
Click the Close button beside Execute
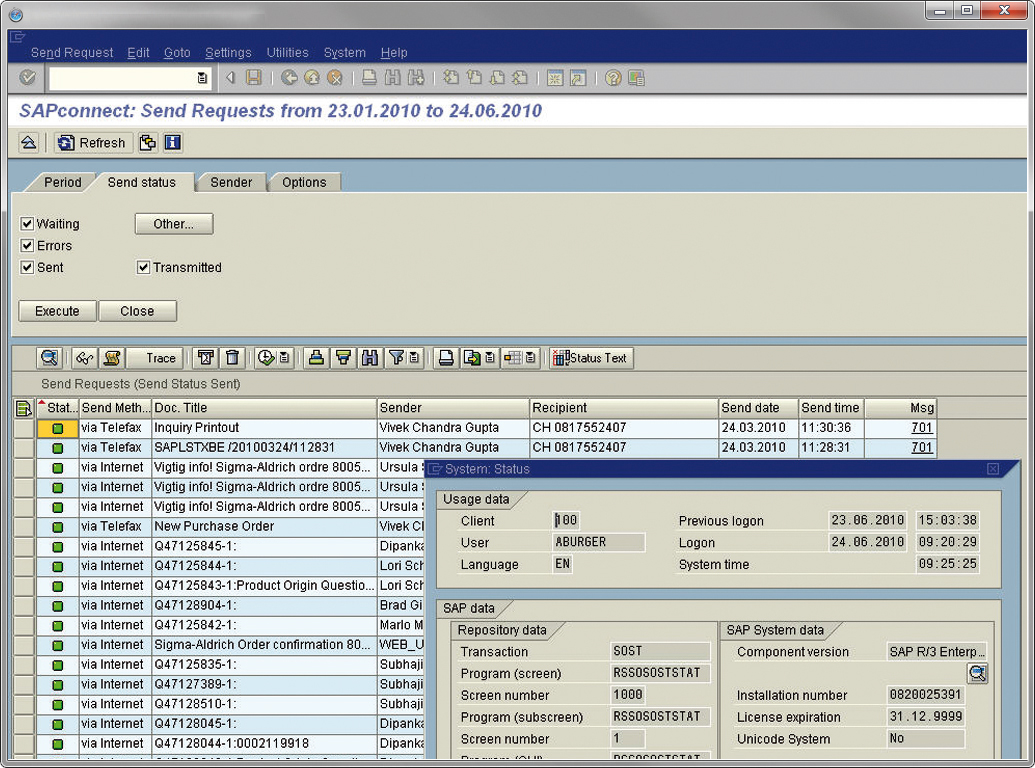pyautogui.click(x=137, y=311)
